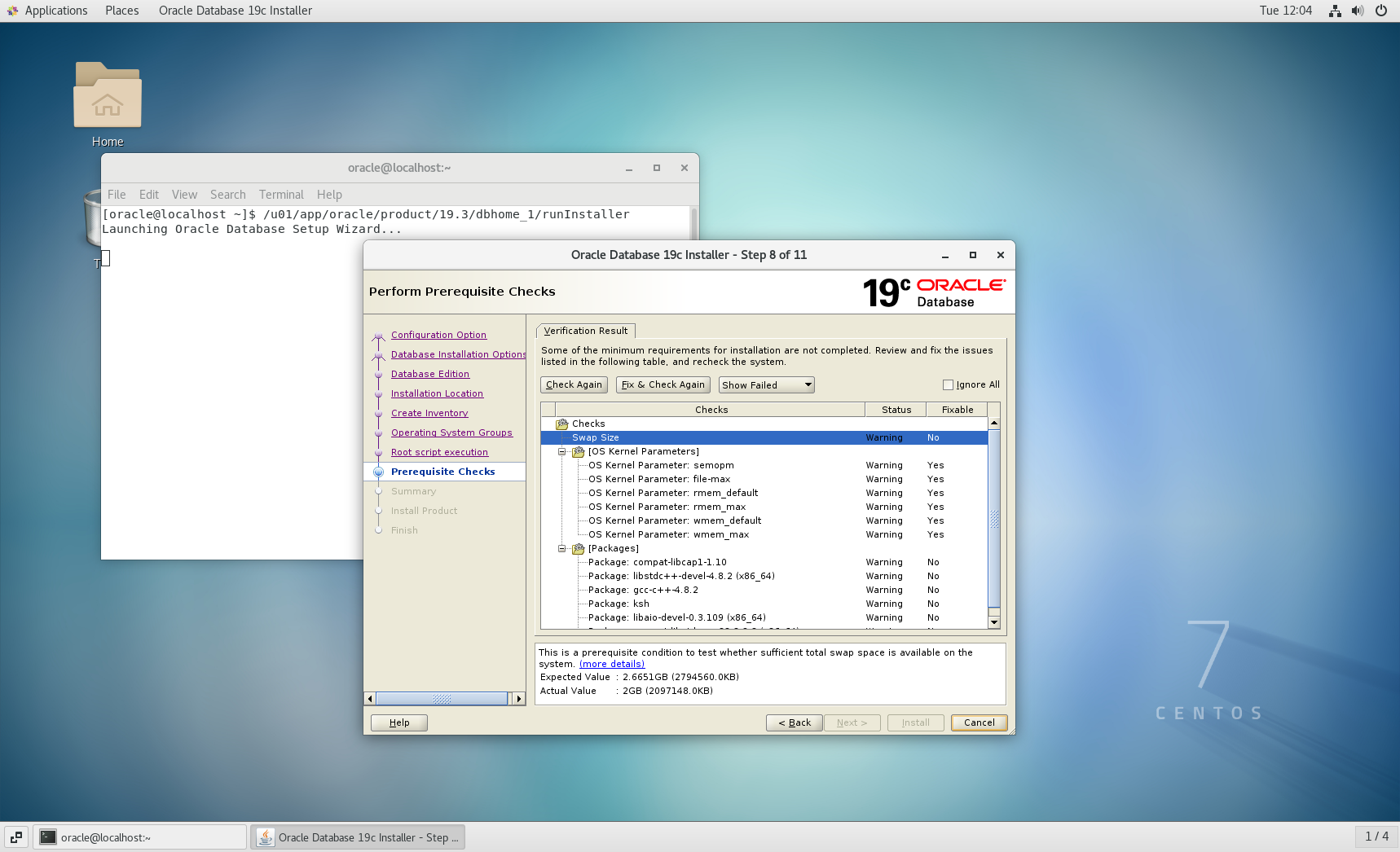The width and height of the screenshot is (1400, 852).
Task: Click the Applications menu activities icon
Action: click(12, 11)
